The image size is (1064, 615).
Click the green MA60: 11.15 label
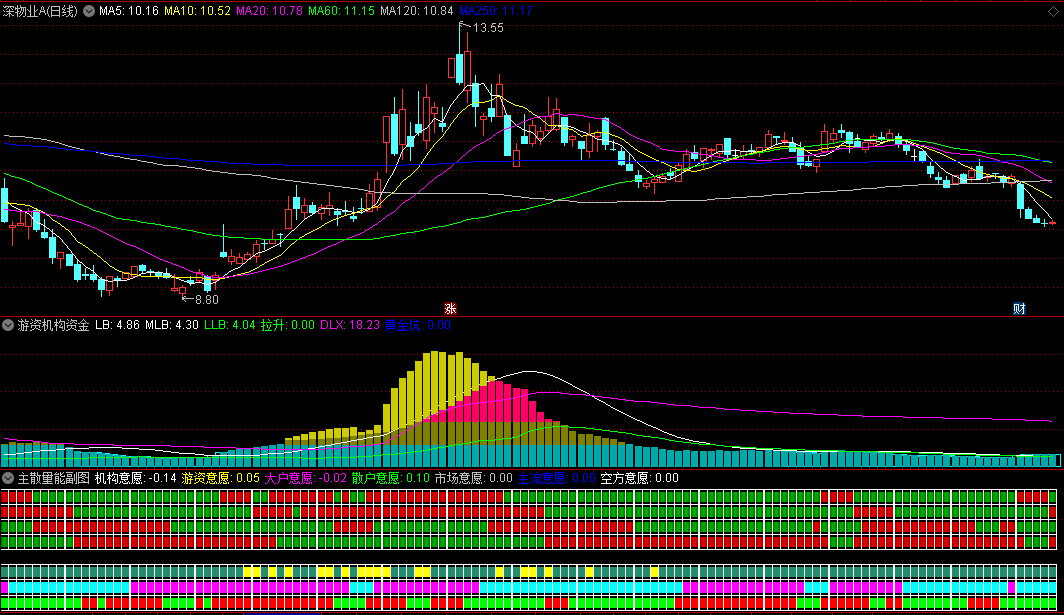341,11
